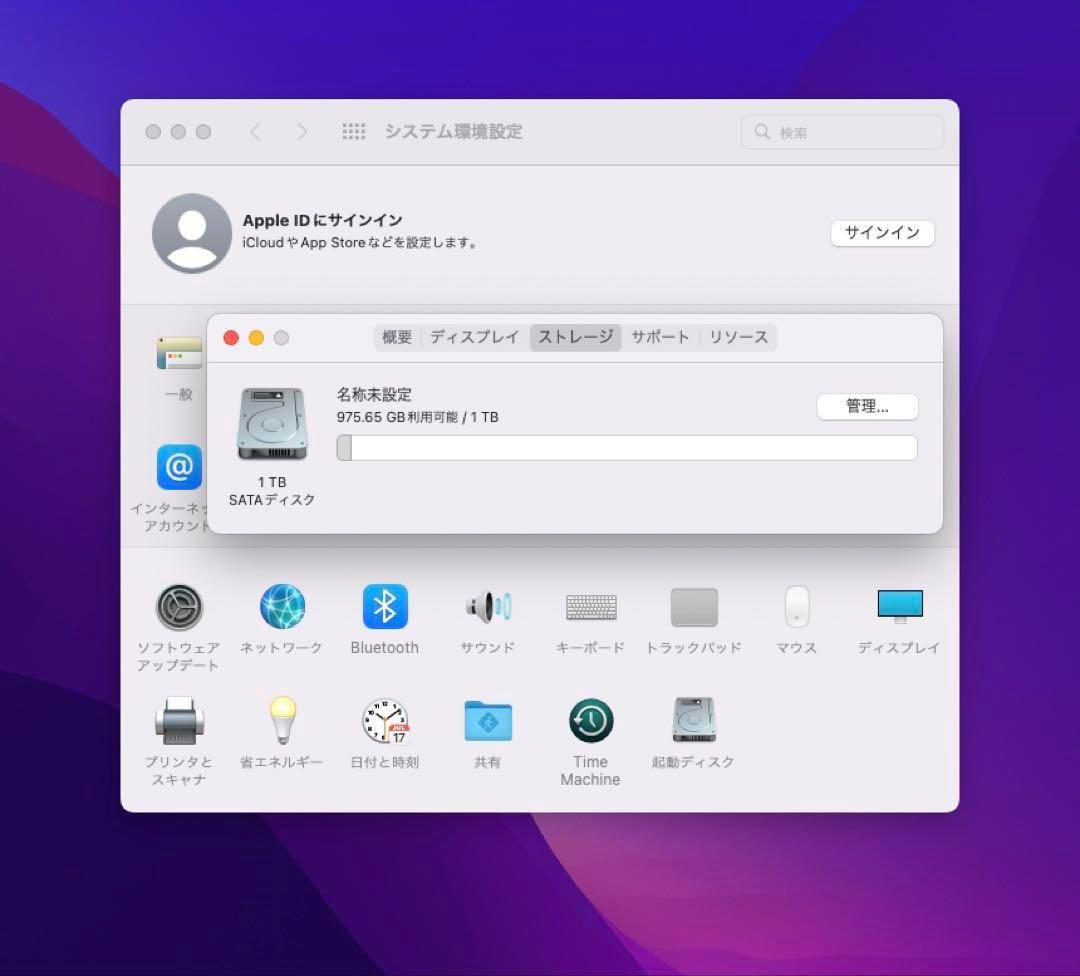Open the Sound settings

[487, 607]
